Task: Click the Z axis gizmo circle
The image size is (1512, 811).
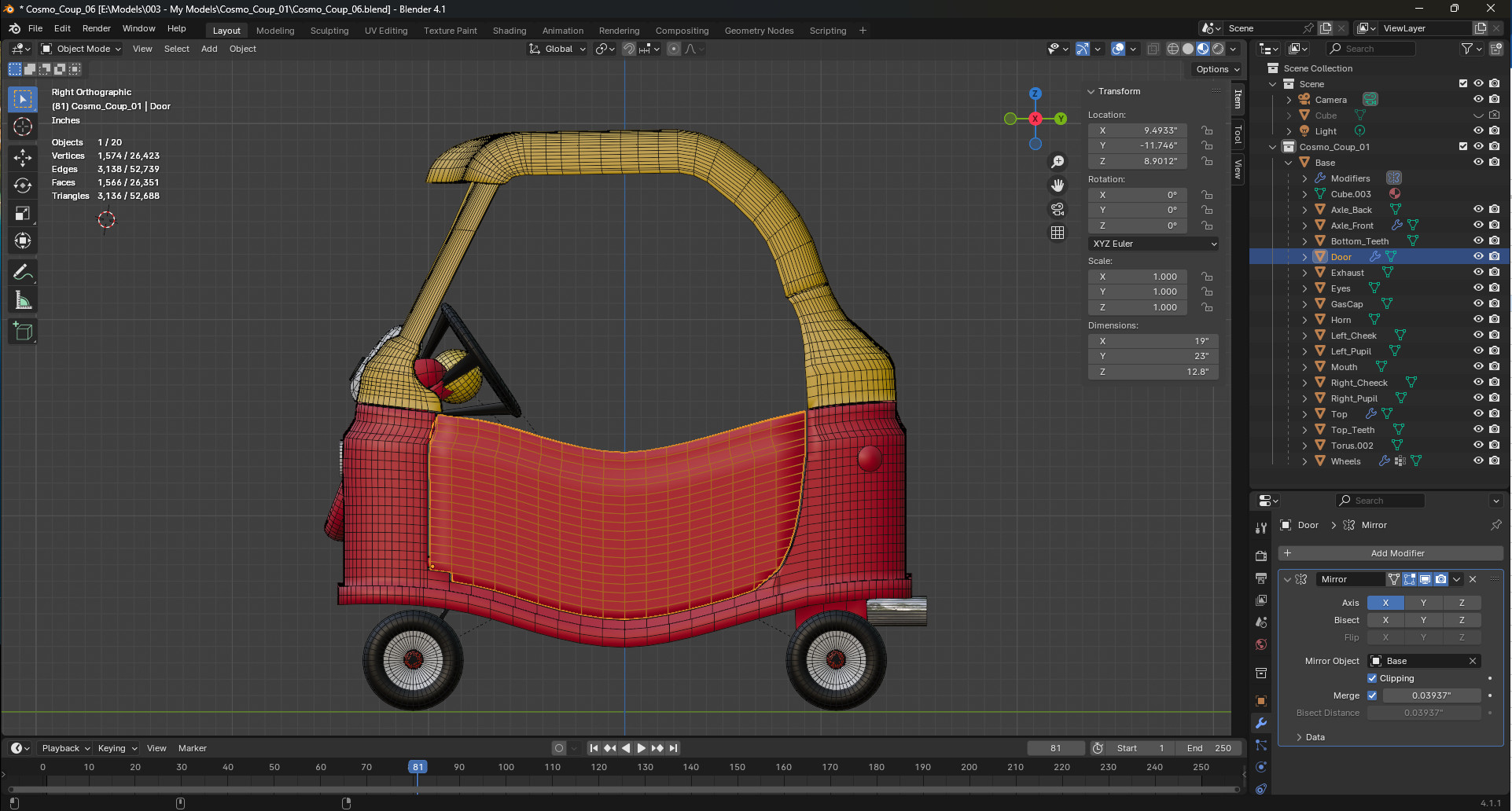Action: click(x=1036, y=93)
